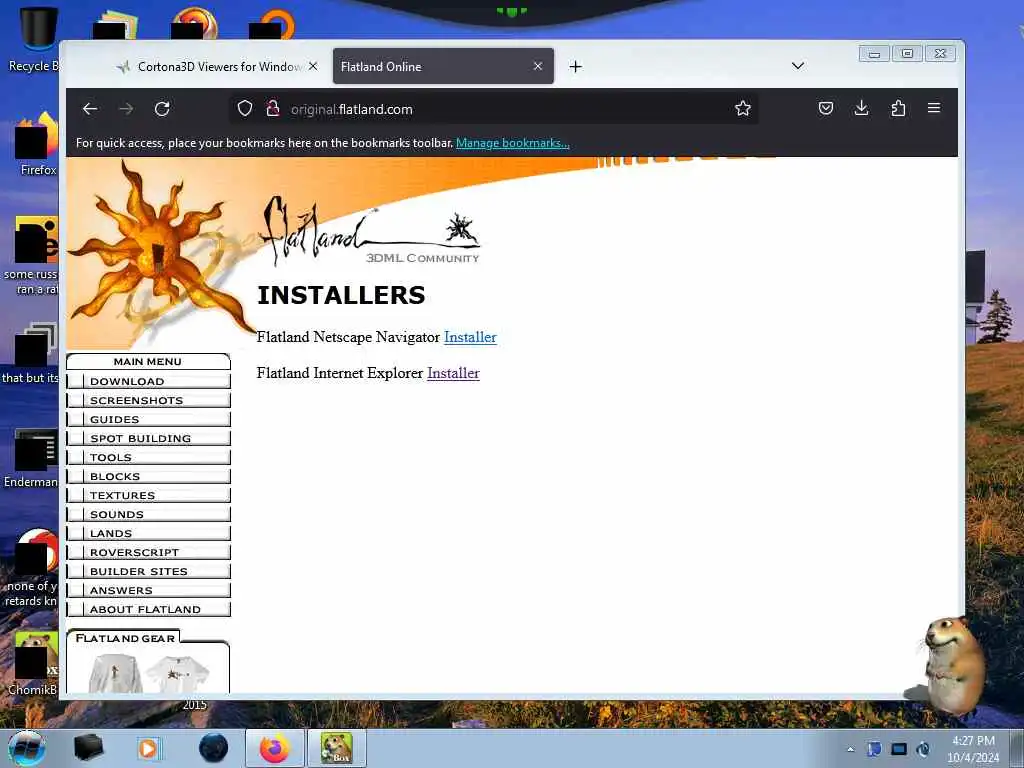This screenshot has width=1024, height=768.
Task: Open the dark globe taskbar icon
Action: click(214, 748)
